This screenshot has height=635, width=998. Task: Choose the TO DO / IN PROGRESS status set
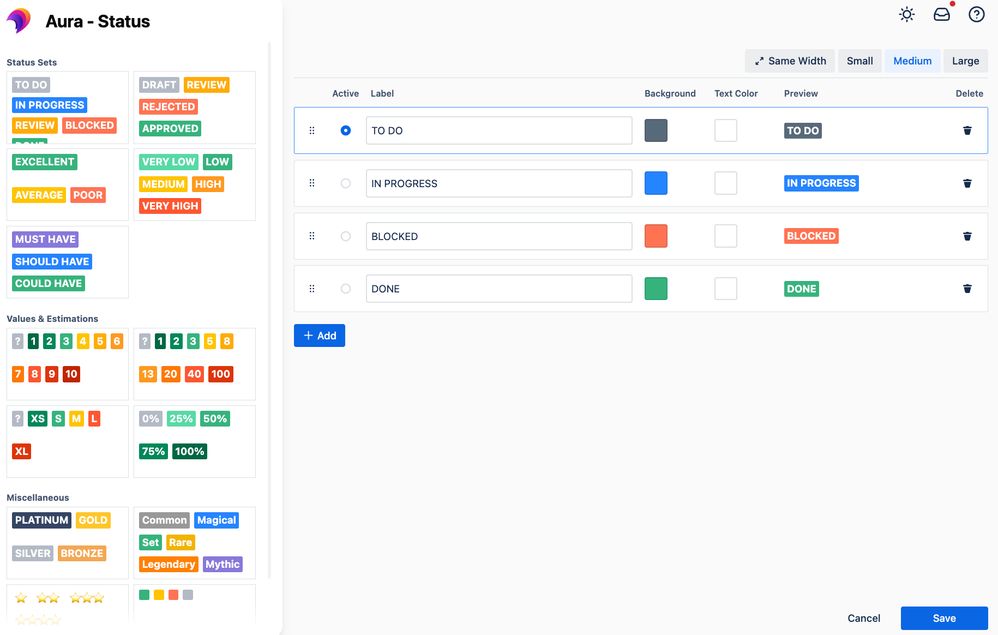[67, 108]
